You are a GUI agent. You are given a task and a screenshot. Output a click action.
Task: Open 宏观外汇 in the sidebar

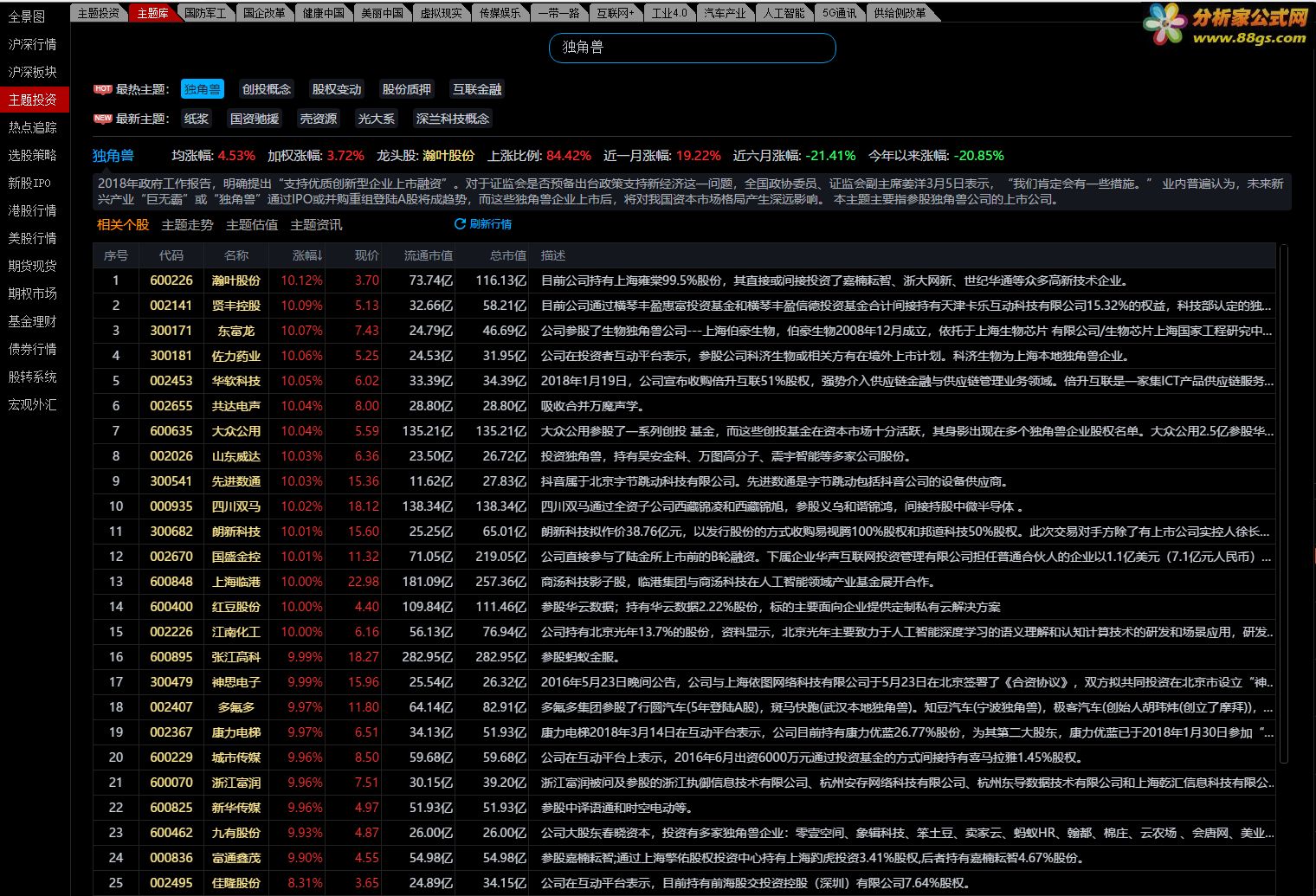pyautogui.click(x=33, y=404)
